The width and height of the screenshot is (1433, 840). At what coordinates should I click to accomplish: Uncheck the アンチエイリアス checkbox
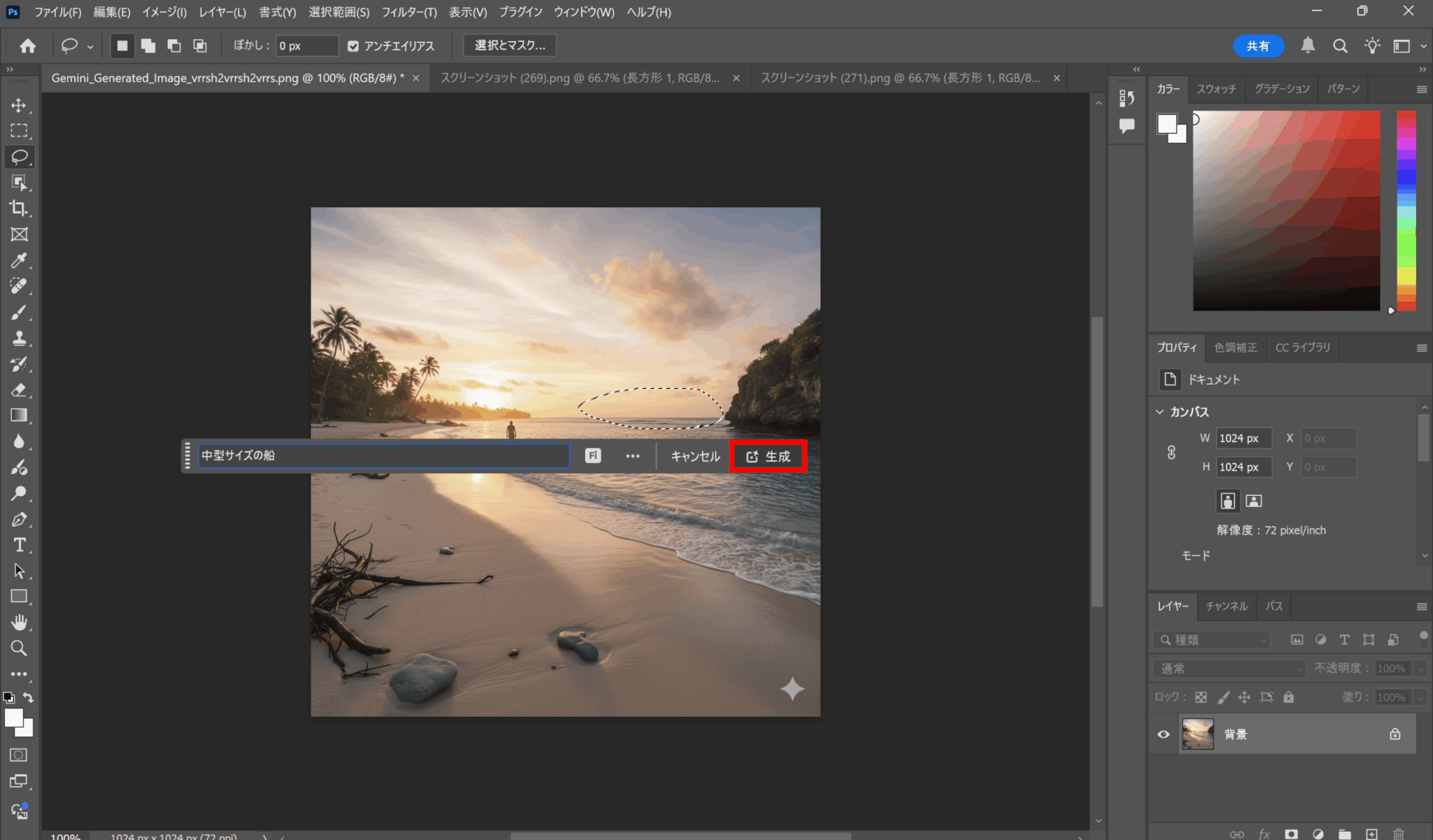[353, 46]
